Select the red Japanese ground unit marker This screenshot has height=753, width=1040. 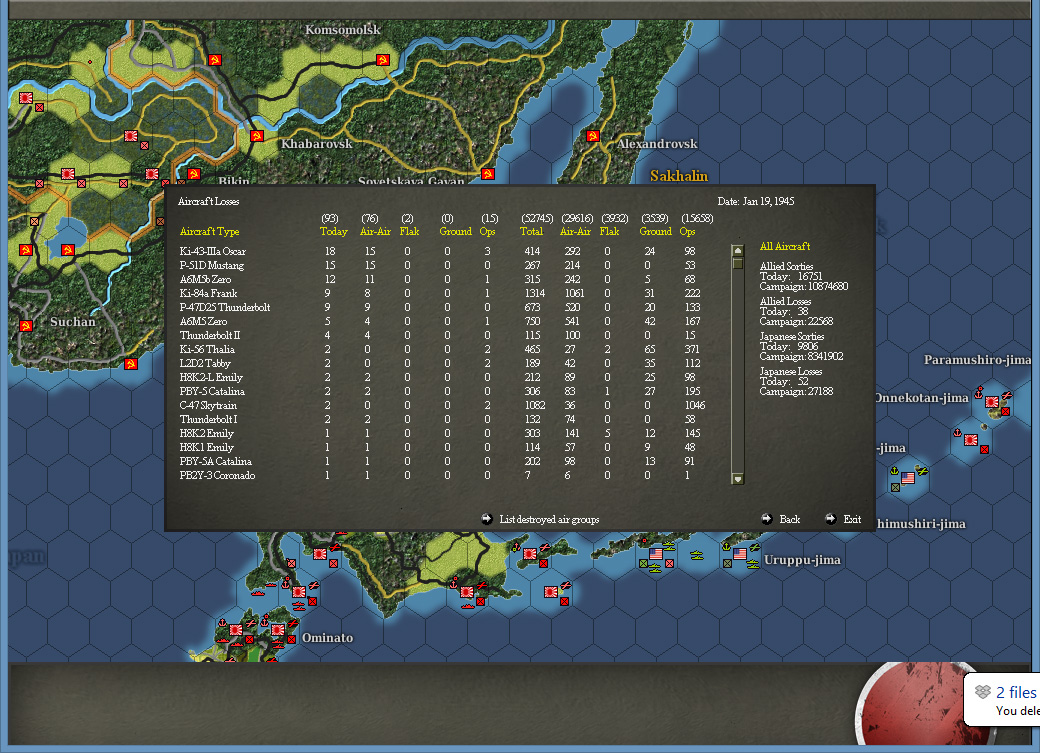pos(1005,411)
